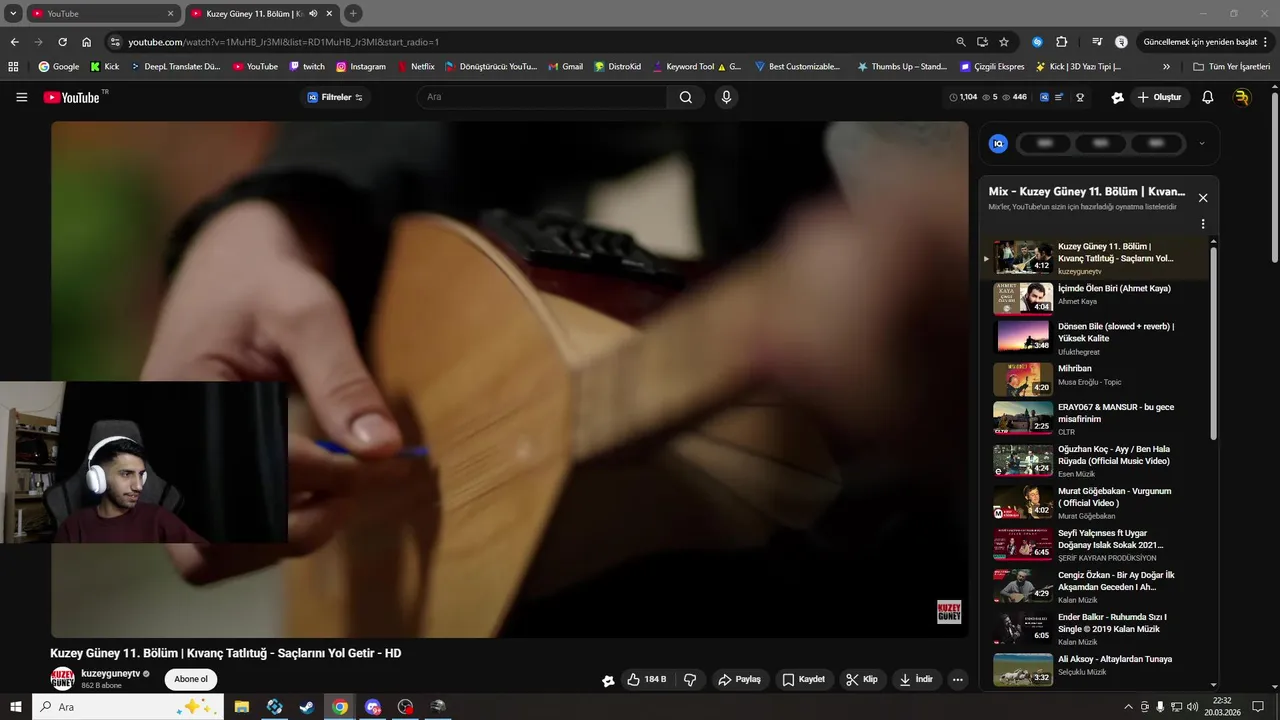The width and height of the screenshot is (1280, 720).
Task: Click the İndir download button
Action: point(916,679)
